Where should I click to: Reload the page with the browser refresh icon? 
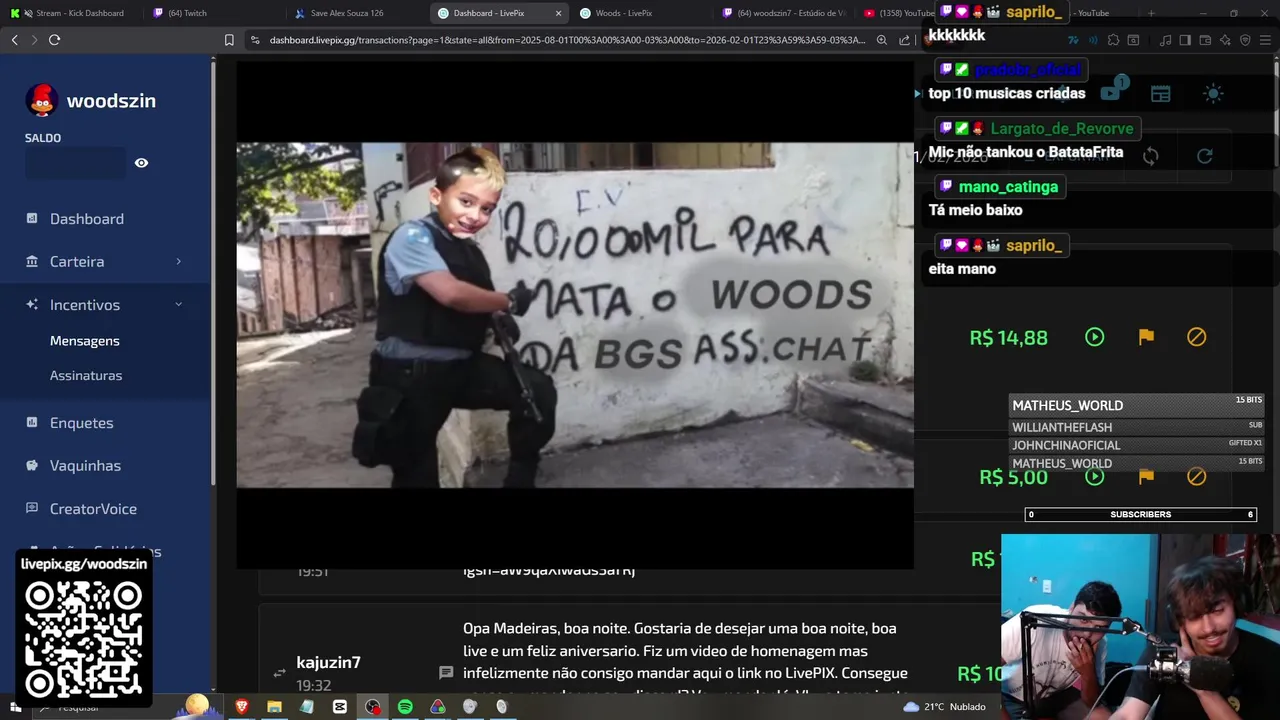tap(54, 40)
